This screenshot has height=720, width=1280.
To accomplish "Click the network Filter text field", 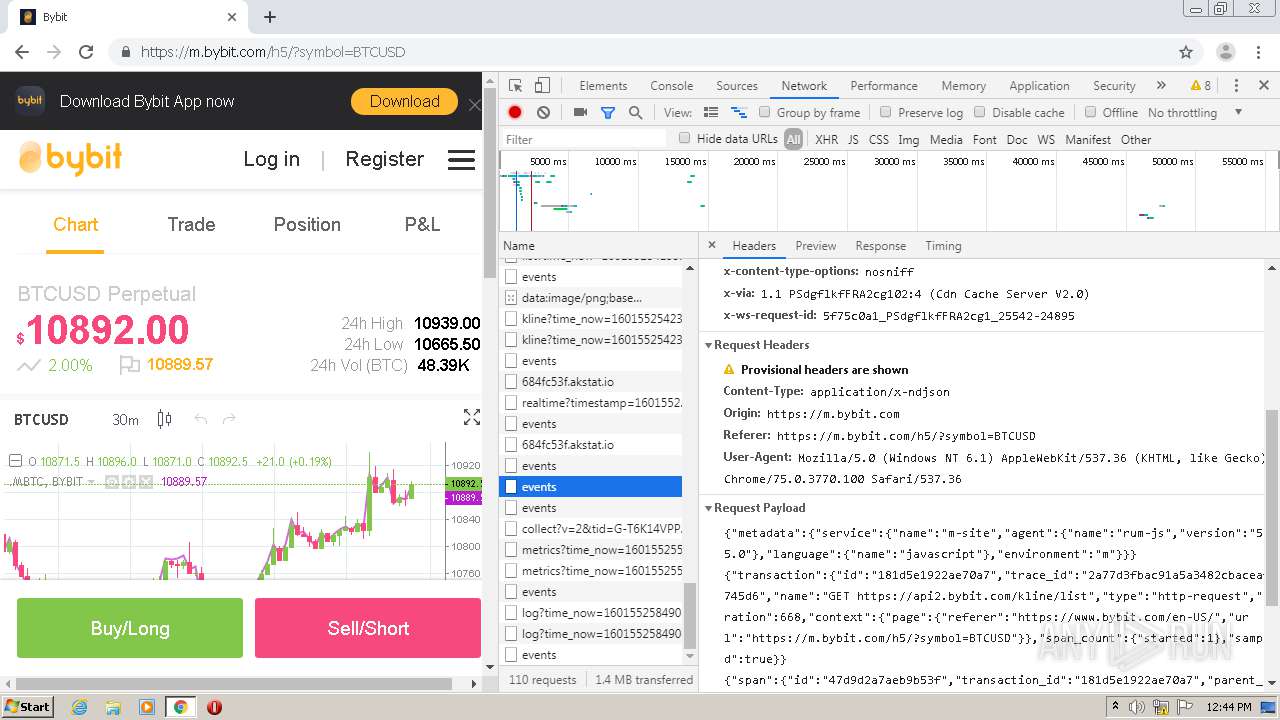I will coord(584,139).
